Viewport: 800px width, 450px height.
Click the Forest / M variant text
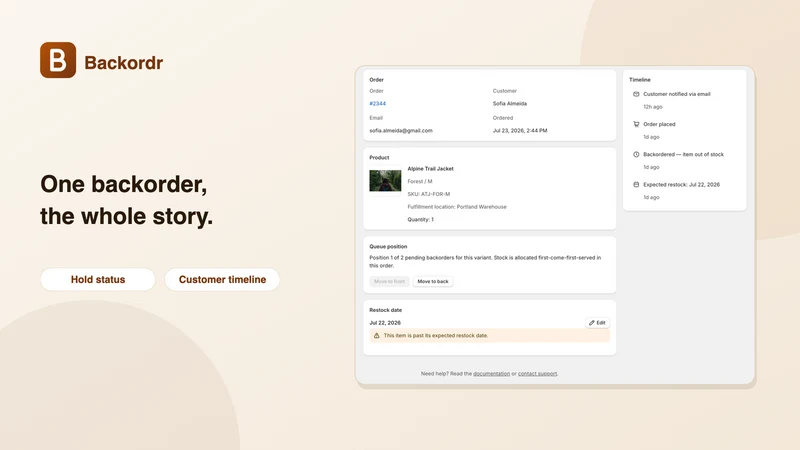point(420,181)
